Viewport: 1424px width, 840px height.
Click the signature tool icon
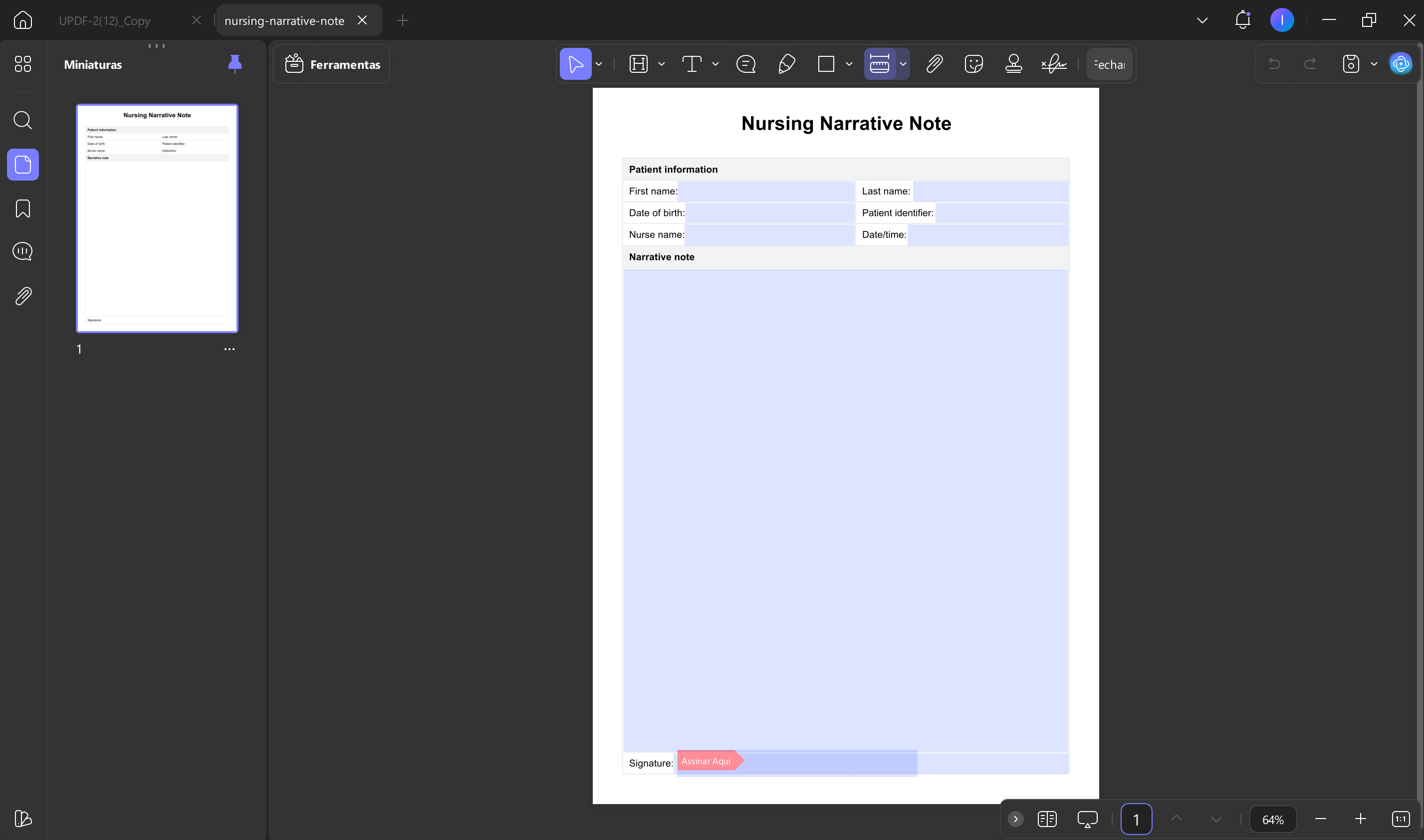(1054, 64)
